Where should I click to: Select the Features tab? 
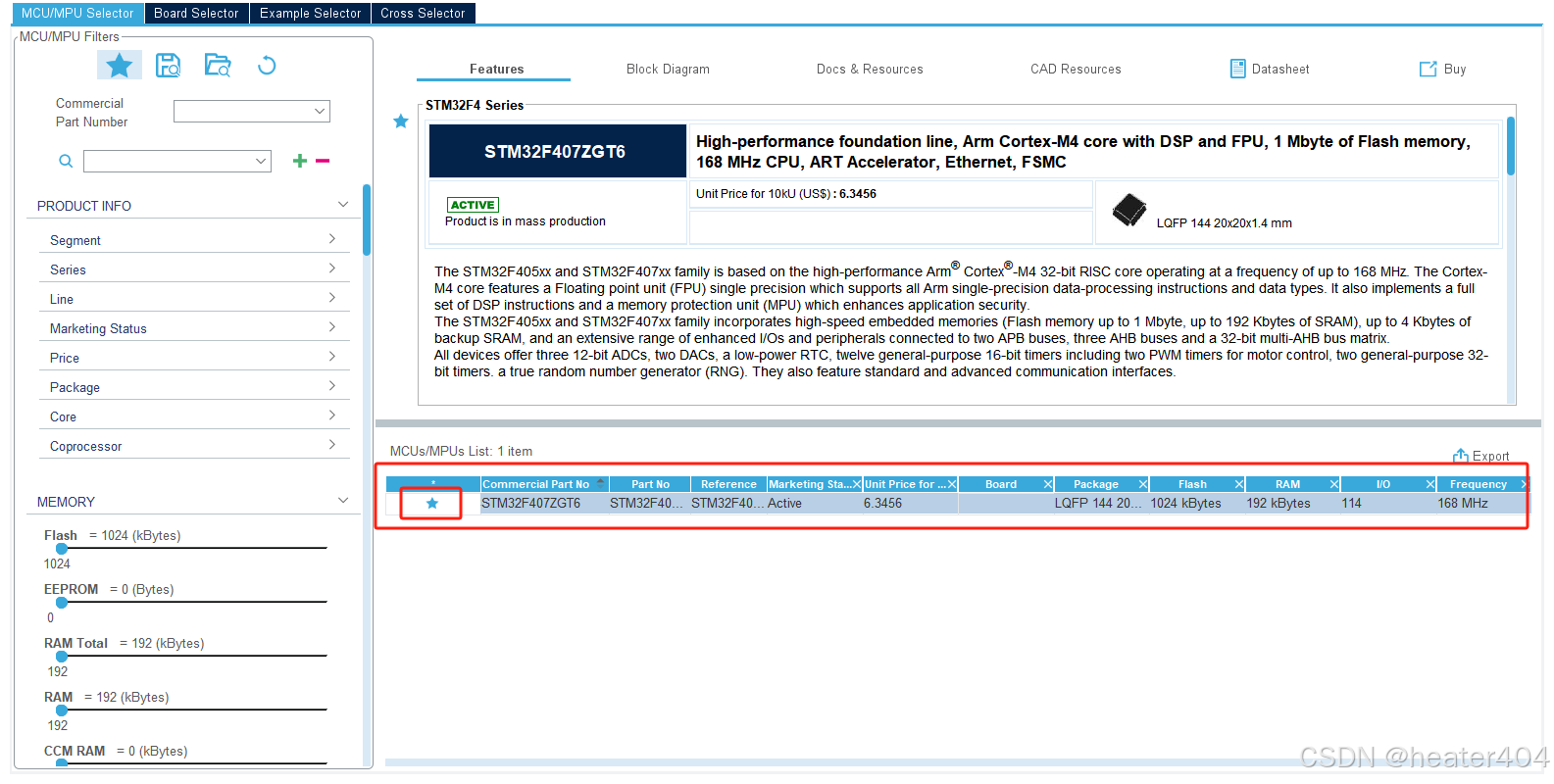coord(496,69)
